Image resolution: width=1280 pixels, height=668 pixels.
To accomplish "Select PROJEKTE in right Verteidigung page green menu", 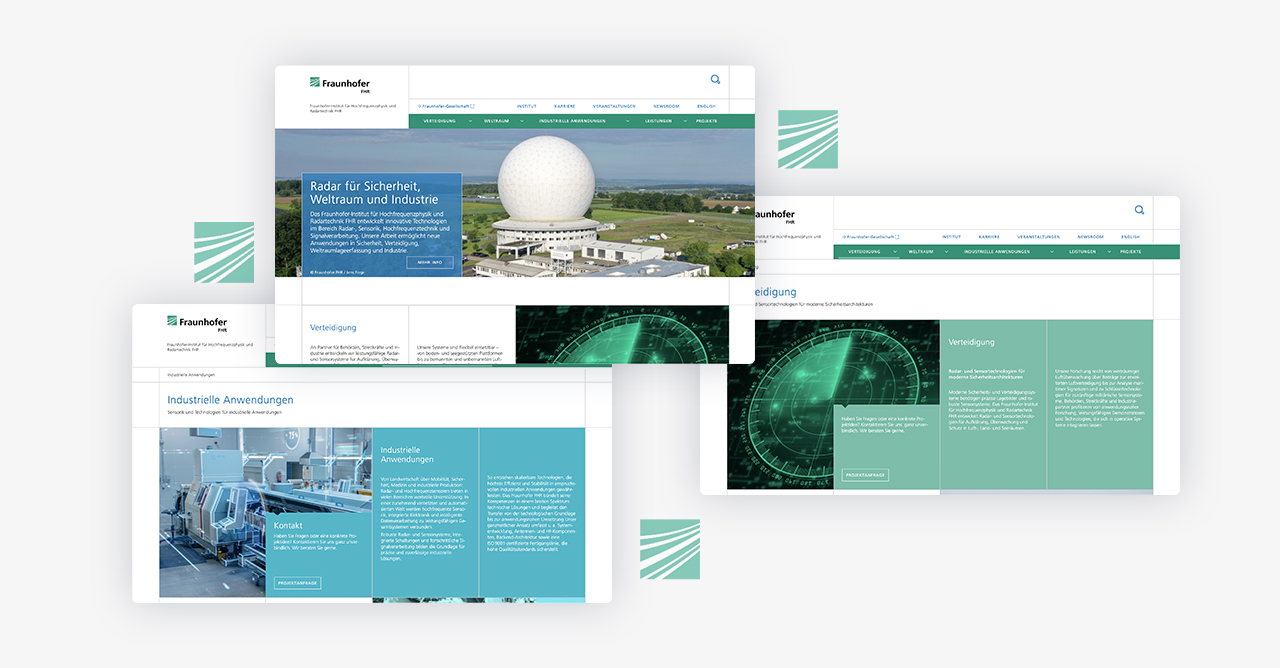I will (x=1131, y=252).
